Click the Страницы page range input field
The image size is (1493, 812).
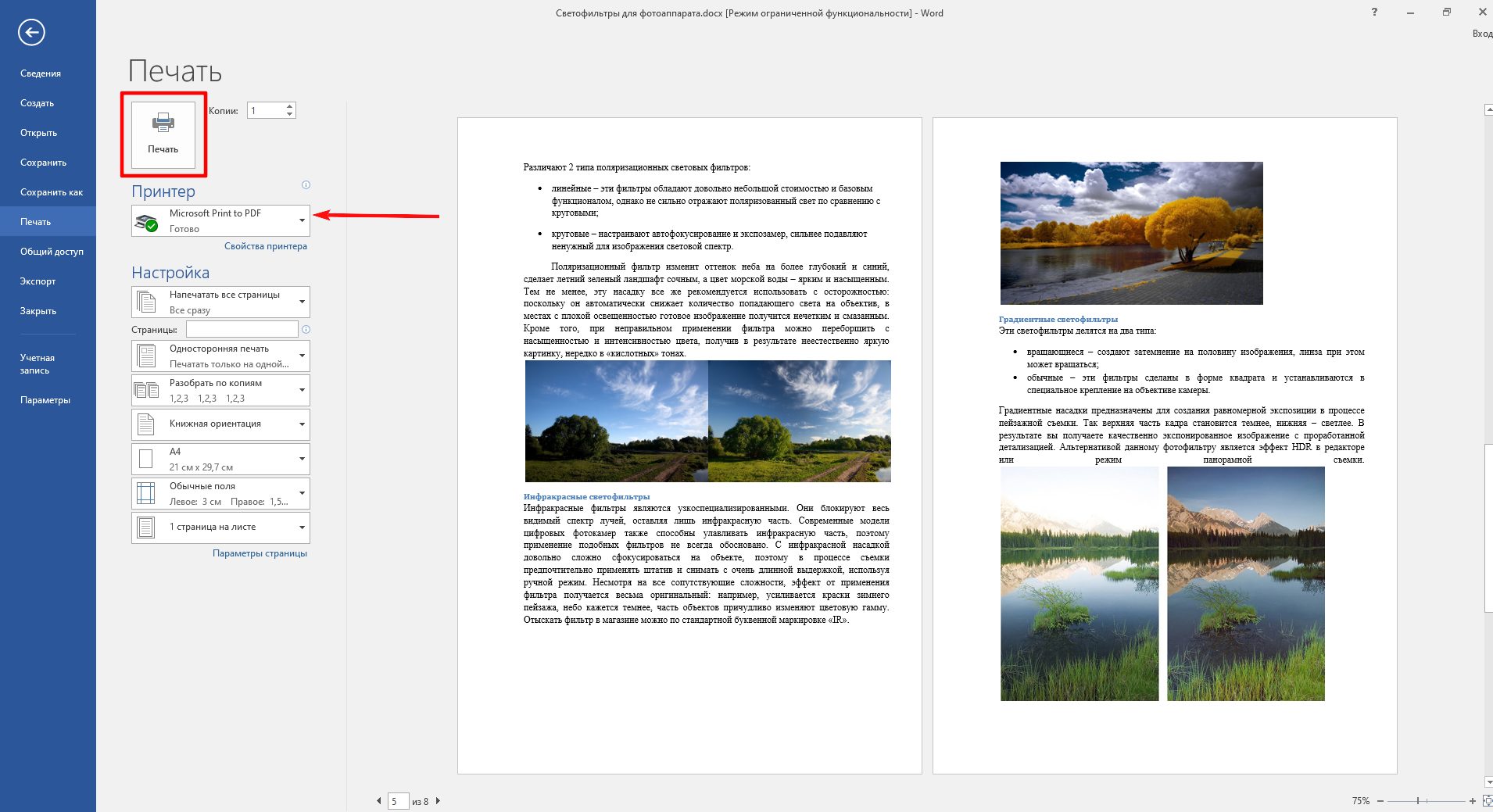coord(242,329)
